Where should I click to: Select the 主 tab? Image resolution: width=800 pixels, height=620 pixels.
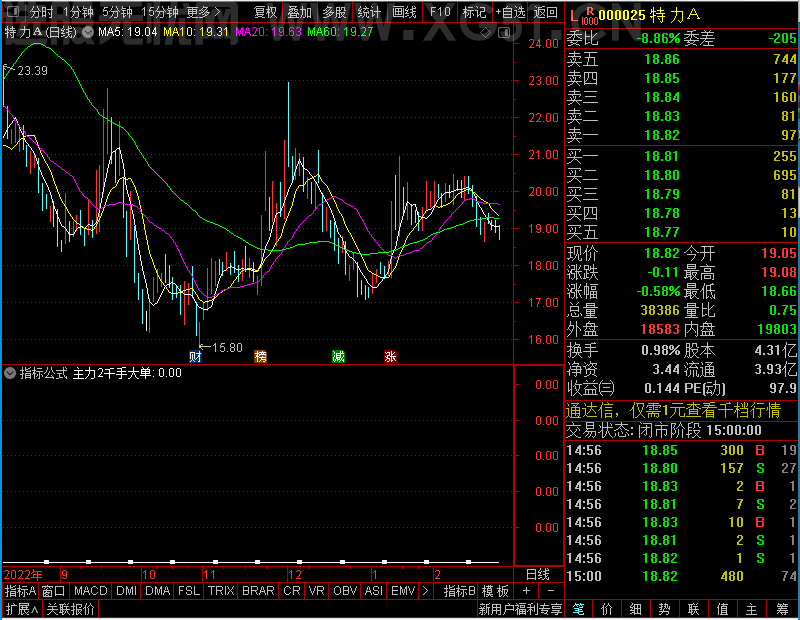tap(752, 609)
